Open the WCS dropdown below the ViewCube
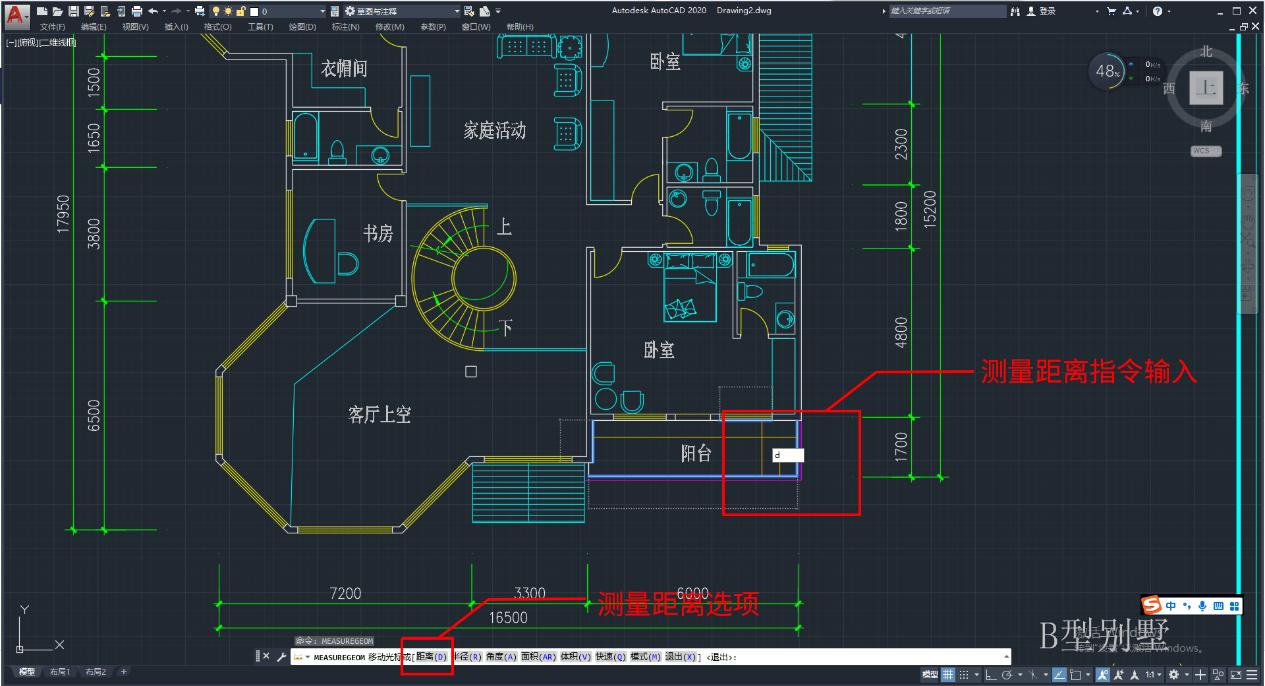Screen dimensions: 1265x686 point(1205,150)
